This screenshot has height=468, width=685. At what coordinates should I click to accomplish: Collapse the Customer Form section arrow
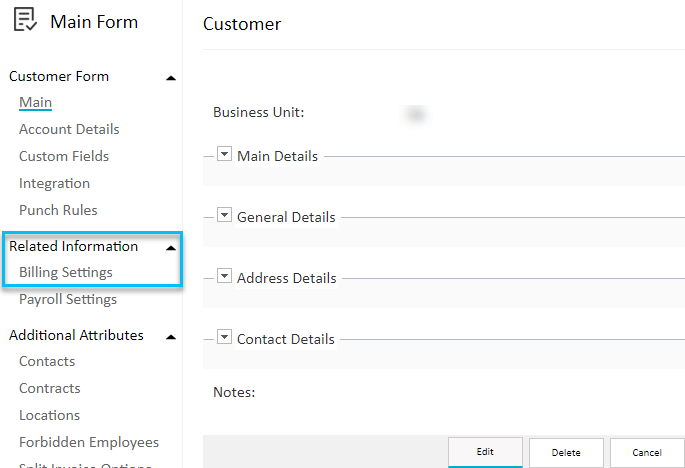[x=171, y=78]
